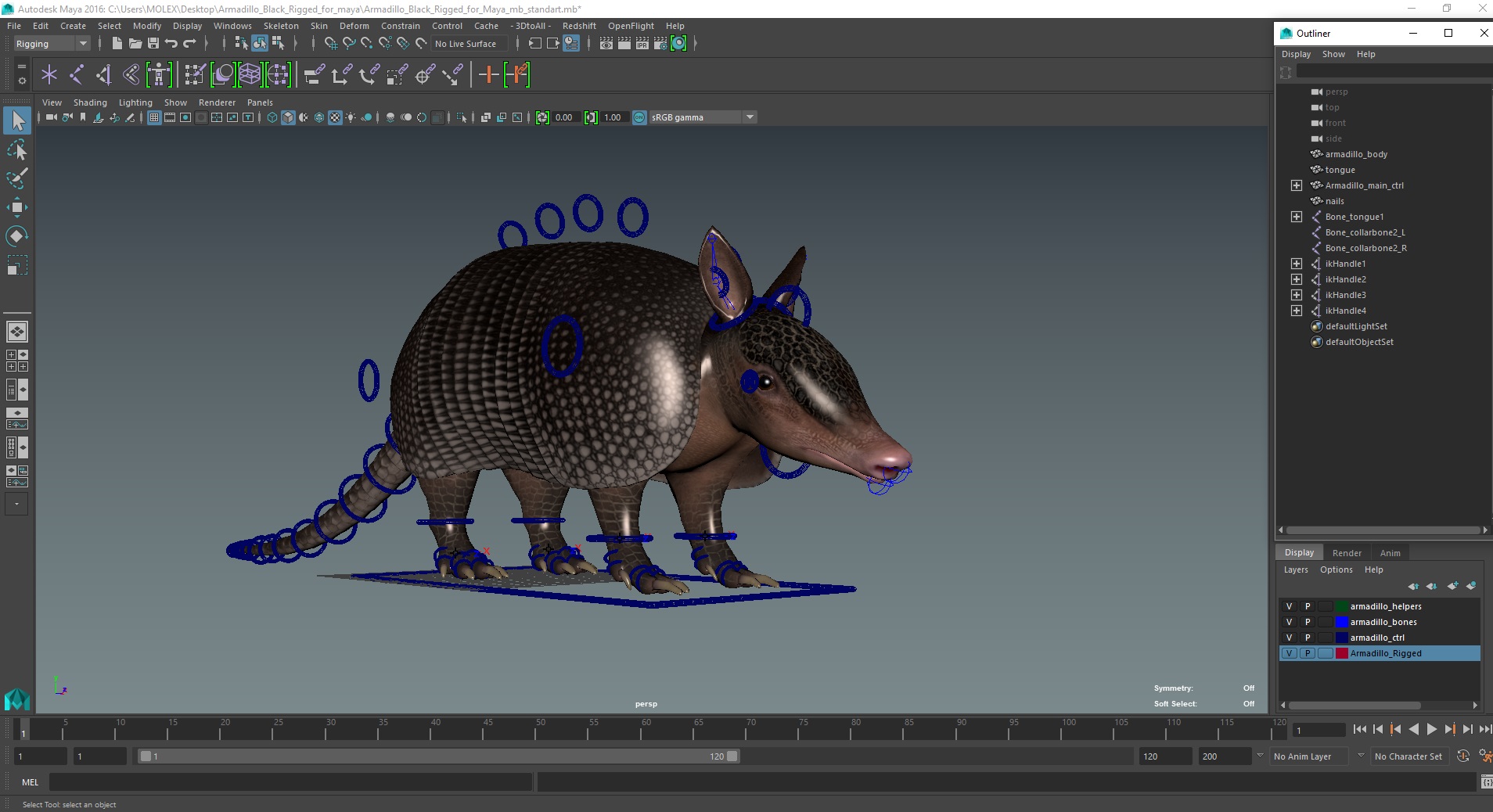This screenshot has width=1493, height=812.
Task: Redo with the toolbar redo arrow
Action: point(189,44)
